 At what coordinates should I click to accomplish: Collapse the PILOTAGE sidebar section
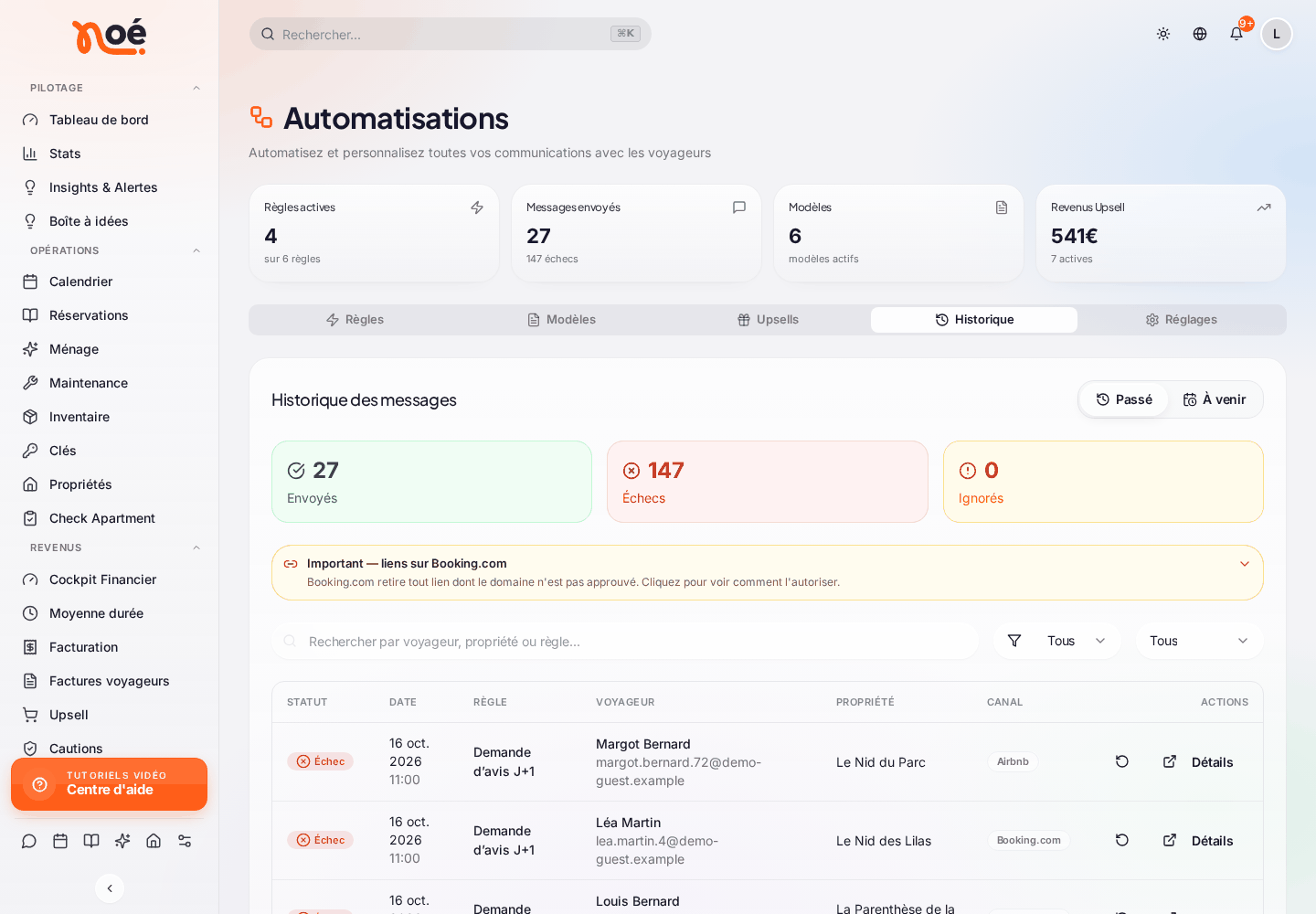(196, 88)
